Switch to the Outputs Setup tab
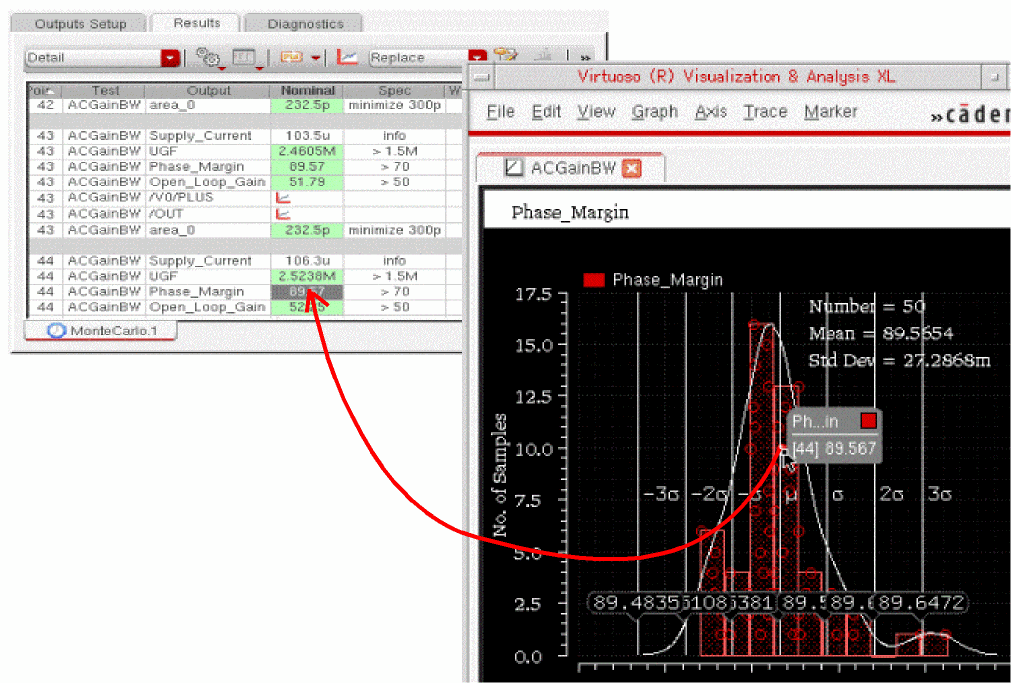Viewport: 1011px width, 683px height. pos(80,24)
